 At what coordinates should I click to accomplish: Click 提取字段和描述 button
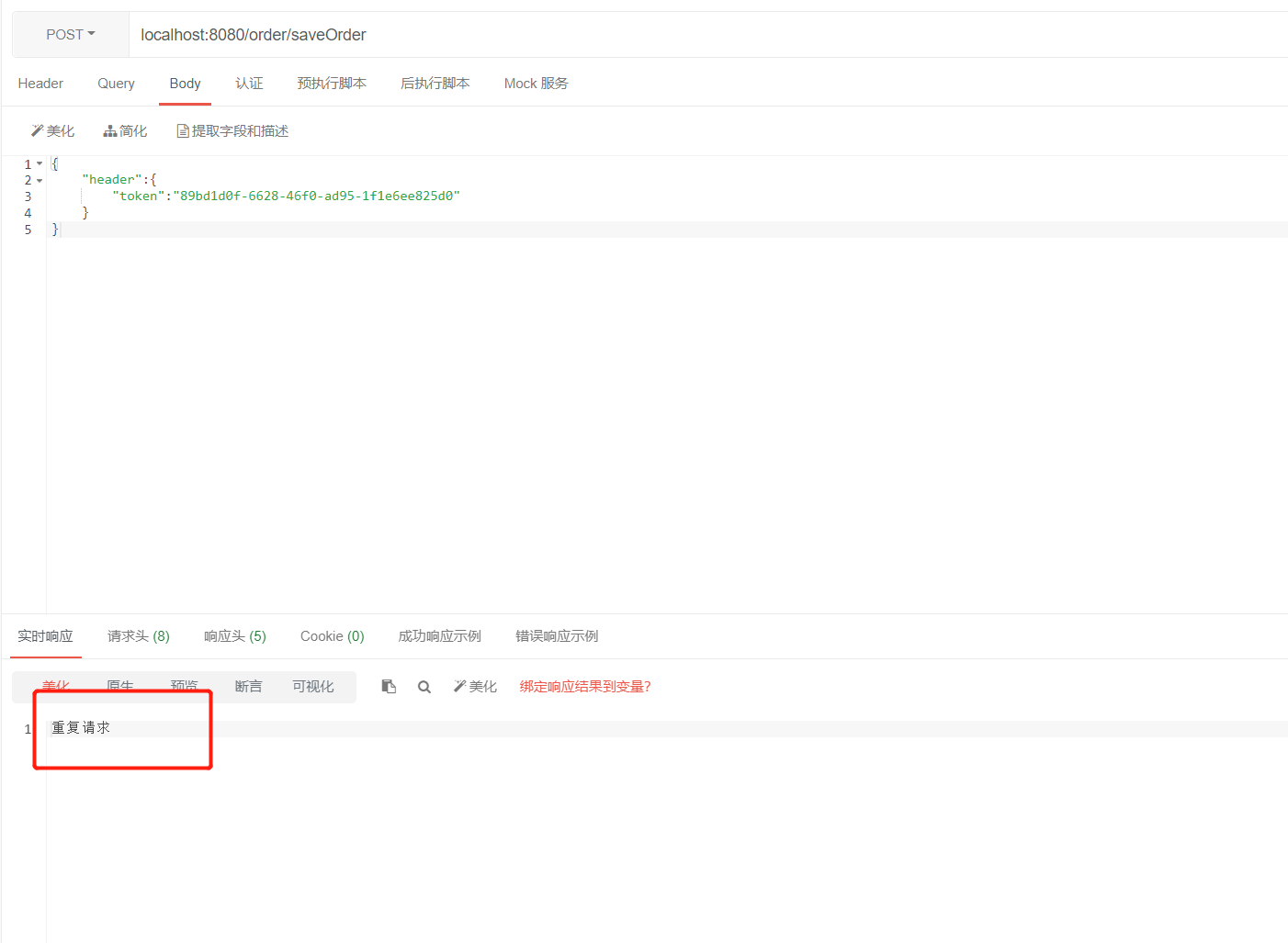(x=232, y=131)
